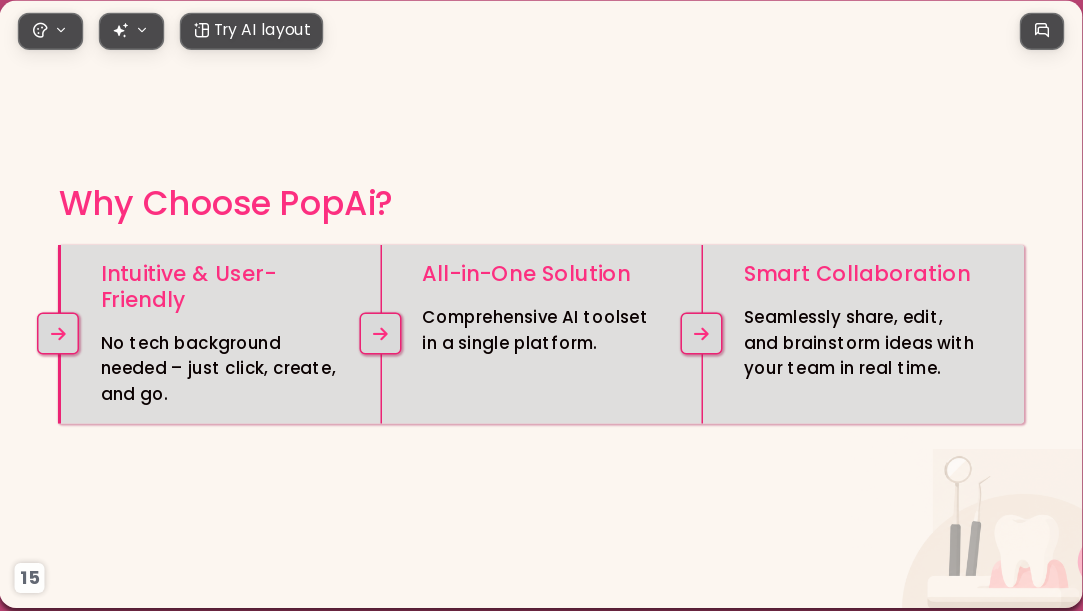Screen dimensions: 1083x611
Task: Click the Try AI layout button
Action: pyautogui.click(x=251, y=31)
